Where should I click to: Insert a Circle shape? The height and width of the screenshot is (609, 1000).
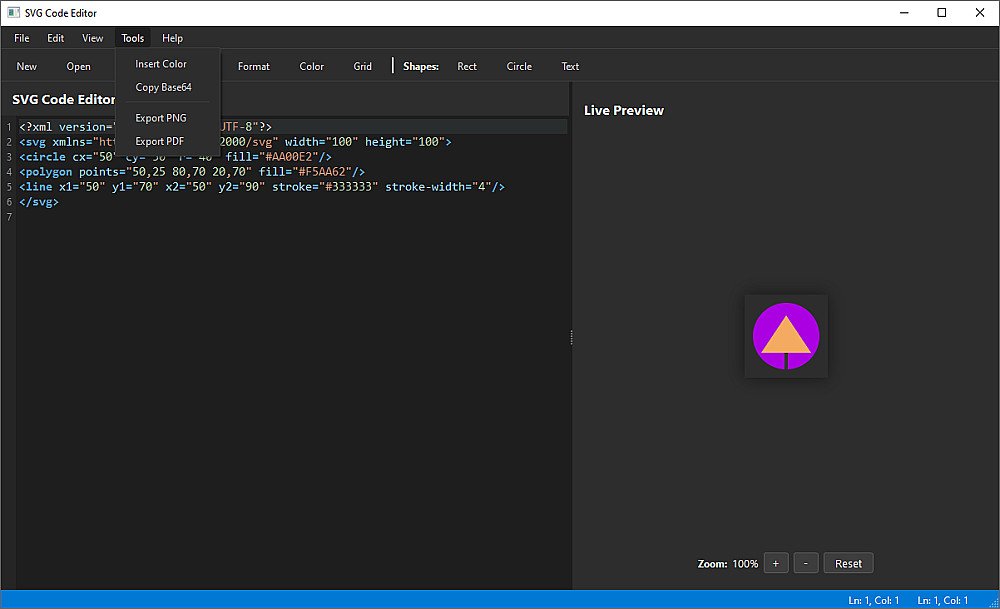[519, 66]
